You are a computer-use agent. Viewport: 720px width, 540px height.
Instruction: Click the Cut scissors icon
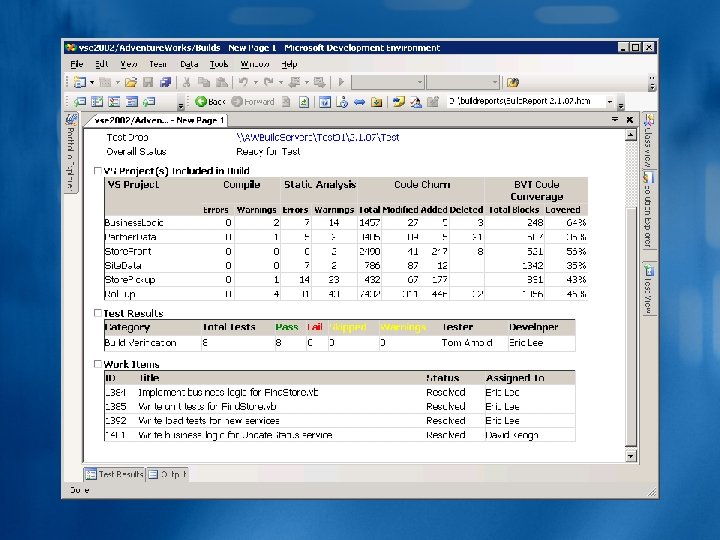(x=186, y=82)
